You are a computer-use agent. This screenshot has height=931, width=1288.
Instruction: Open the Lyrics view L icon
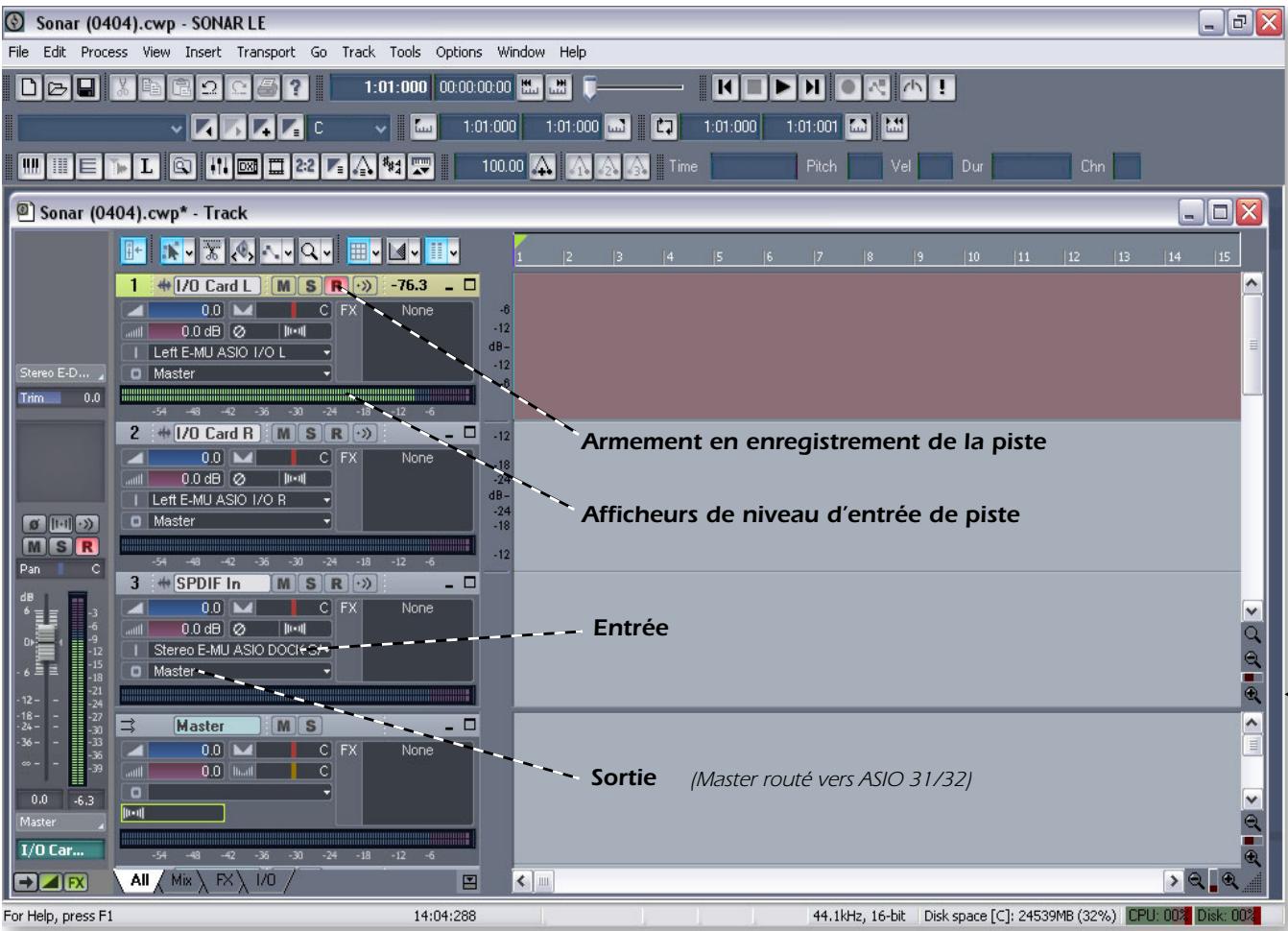pyautogui.click(x=146, y=166)
